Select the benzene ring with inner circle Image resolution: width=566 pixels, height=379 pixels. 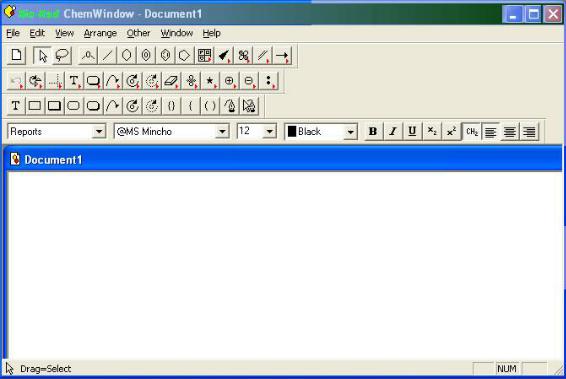pos(146,56)
